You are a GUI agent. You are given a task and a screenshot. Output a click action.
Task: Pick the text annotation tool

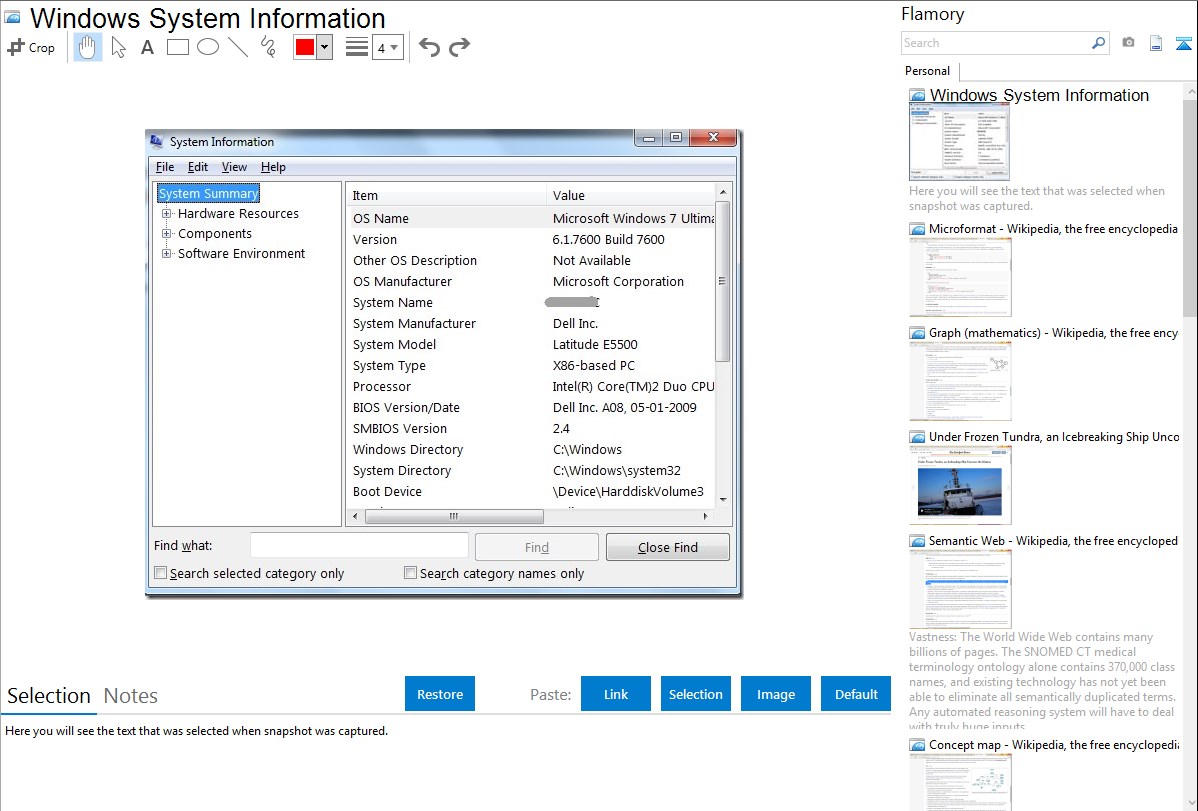pos(147,47)
